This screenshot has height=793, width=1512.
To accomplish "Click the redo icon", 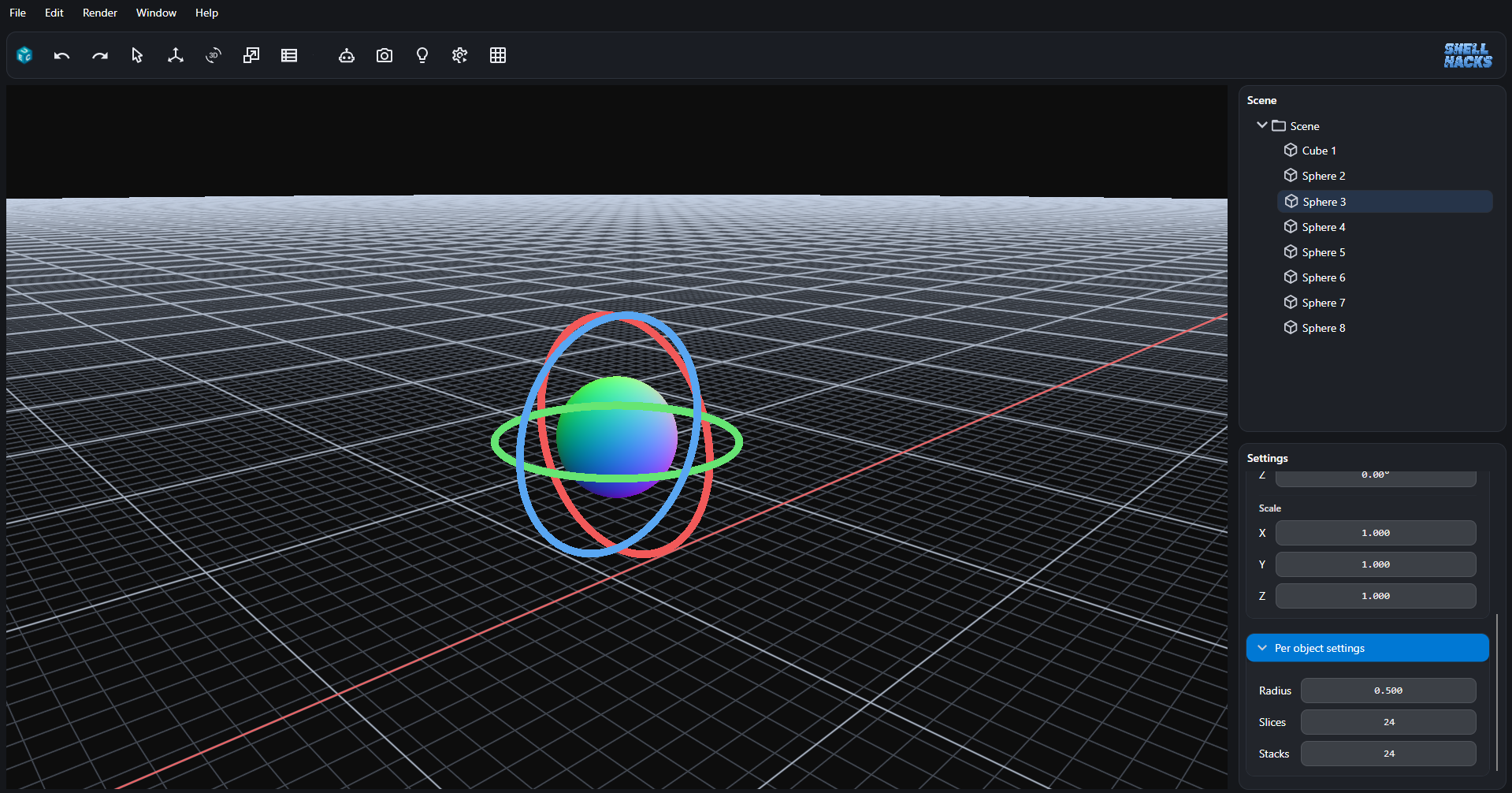I will coord(100,55).
